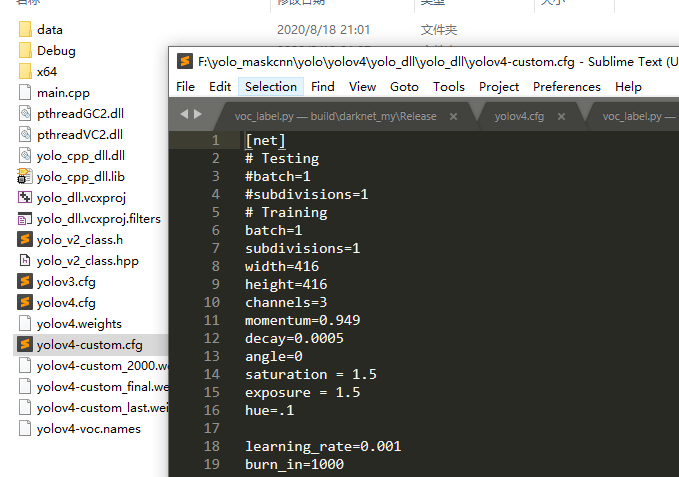Click the yolo_v2_class.hpp file icon
This screenshot has height=477, width=679.
tap(25, 261)
